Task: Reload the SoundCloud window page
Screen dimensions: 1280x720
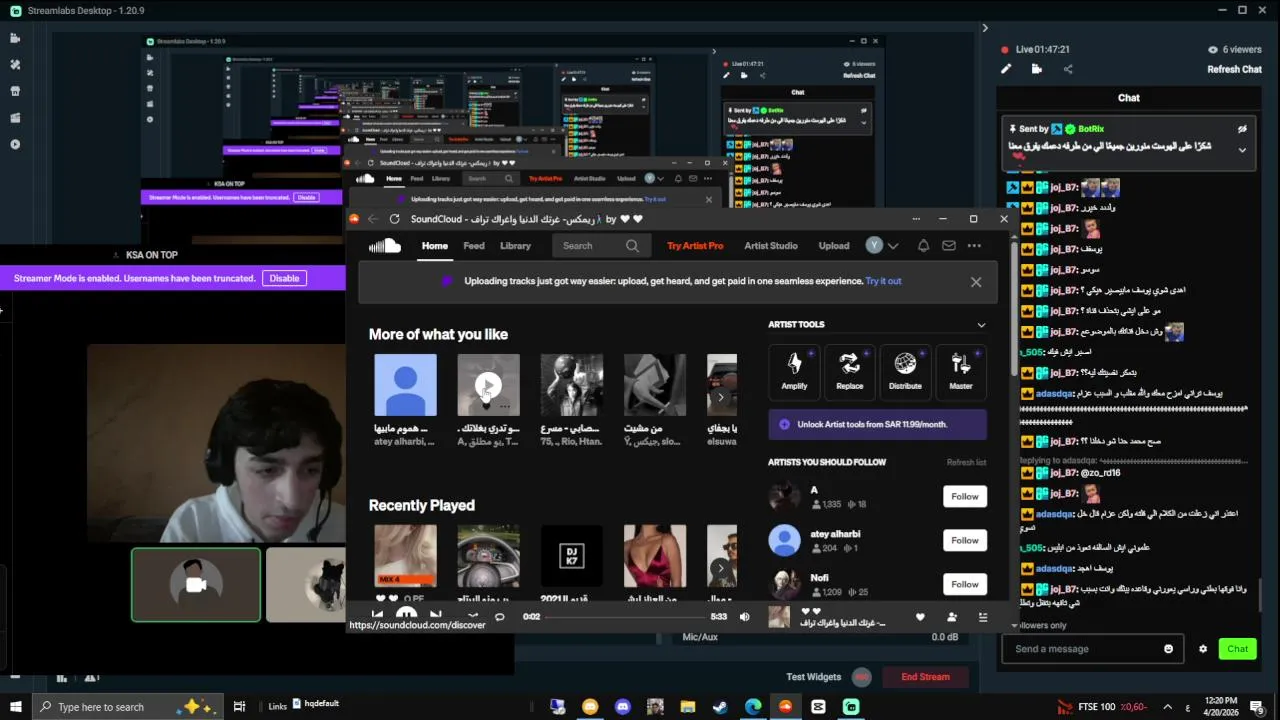Action: point(394,219)
